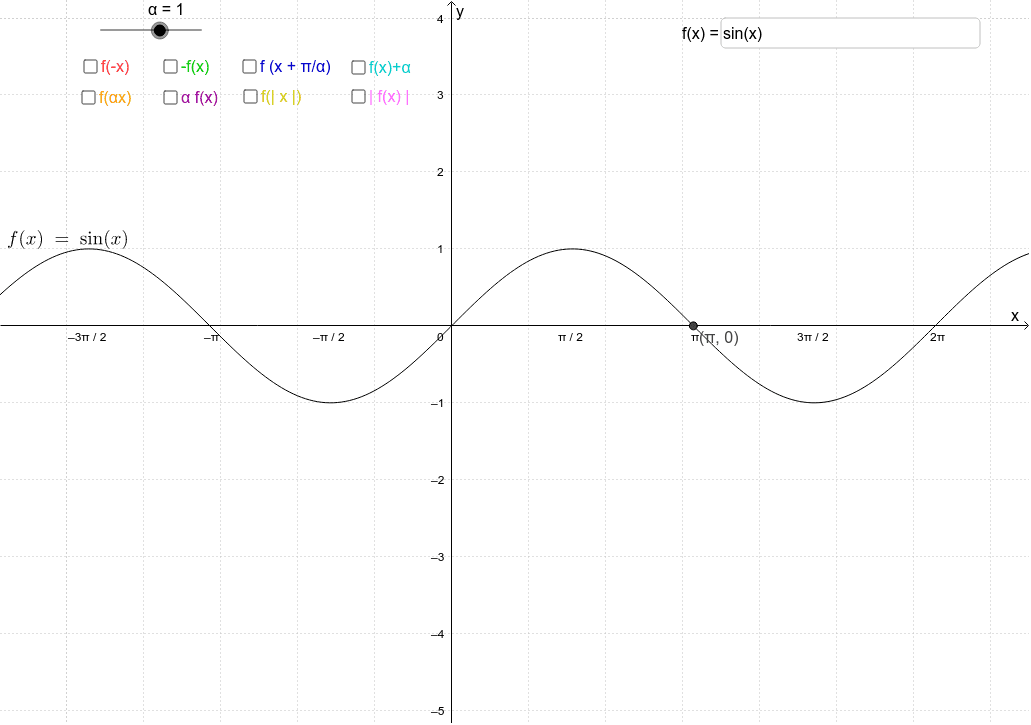The width and height of the screenshot is (1031, 725).
Task: Toggle the f(αx) checkbox
Action: [x=89, y=97]
